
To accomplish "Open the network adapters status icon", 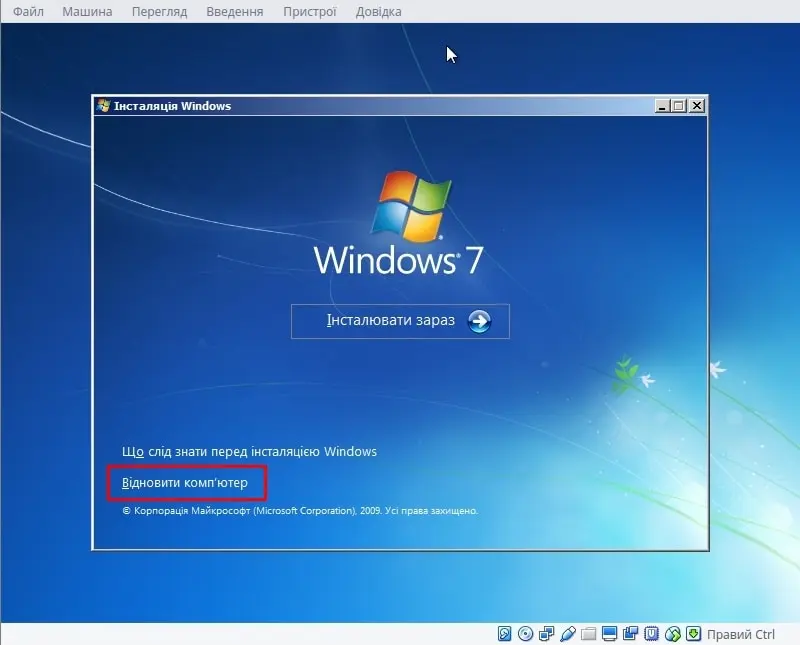I will point(546,634).
